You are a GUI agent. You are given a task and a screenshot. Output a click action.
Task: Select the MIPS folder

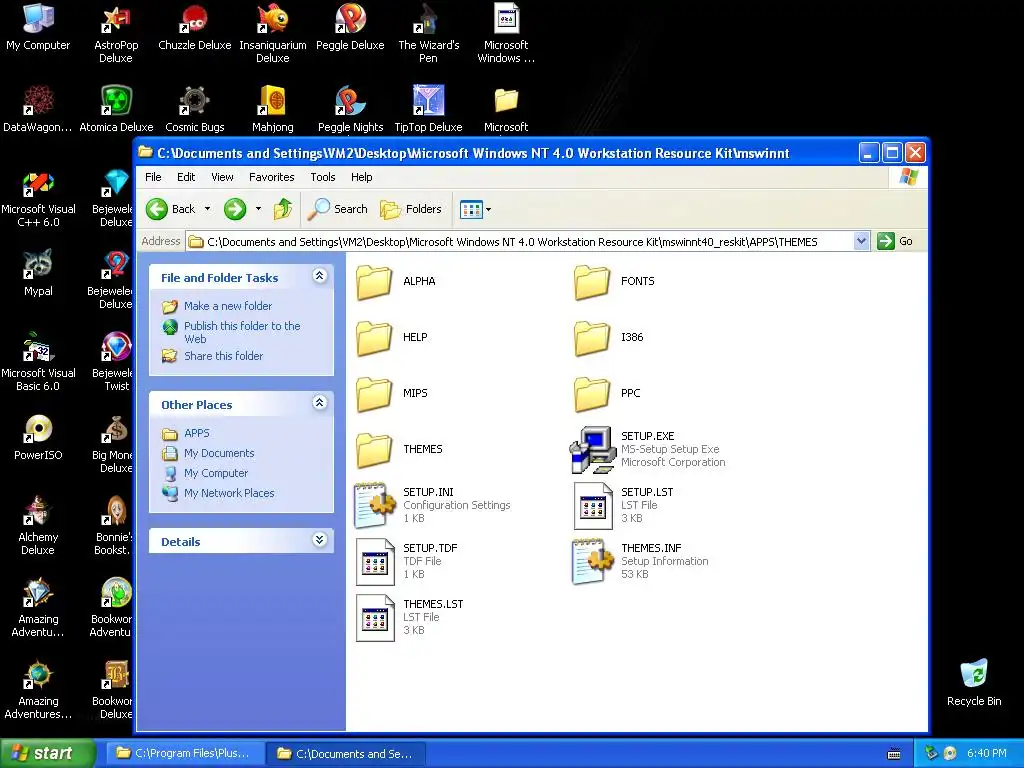pos(374,394)
